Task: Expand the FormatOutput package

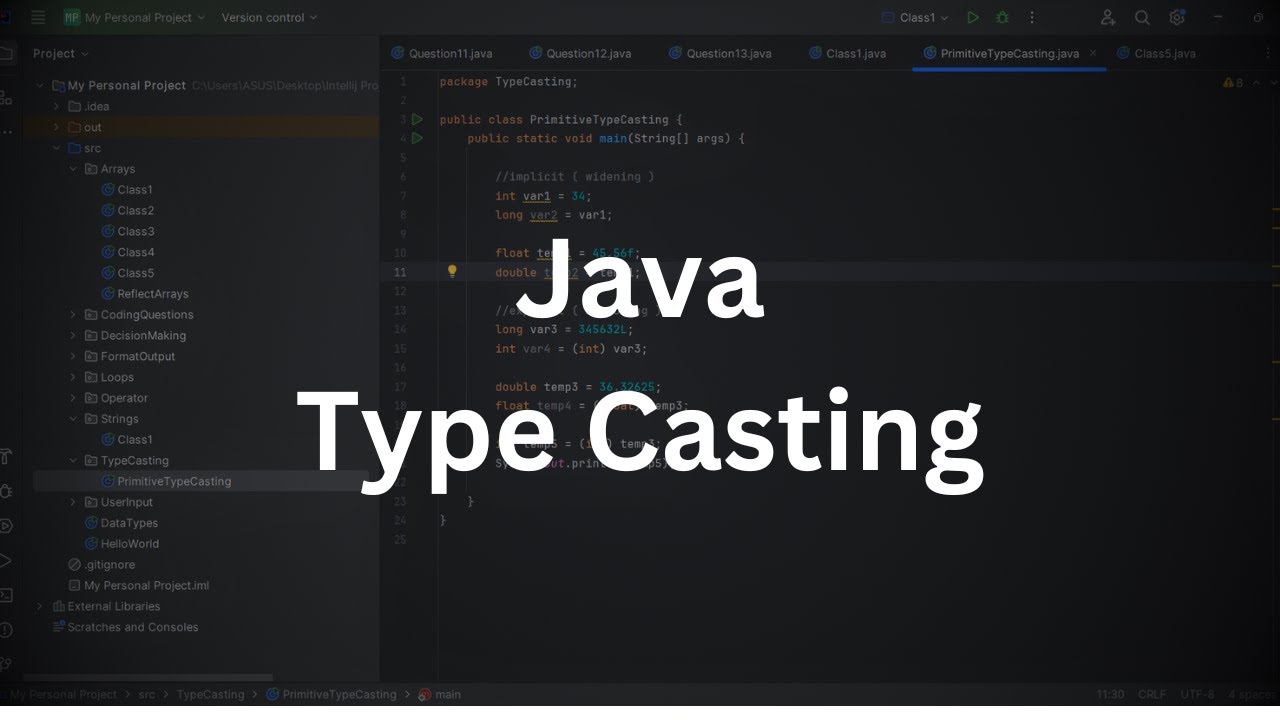Action: pos(74,356)
